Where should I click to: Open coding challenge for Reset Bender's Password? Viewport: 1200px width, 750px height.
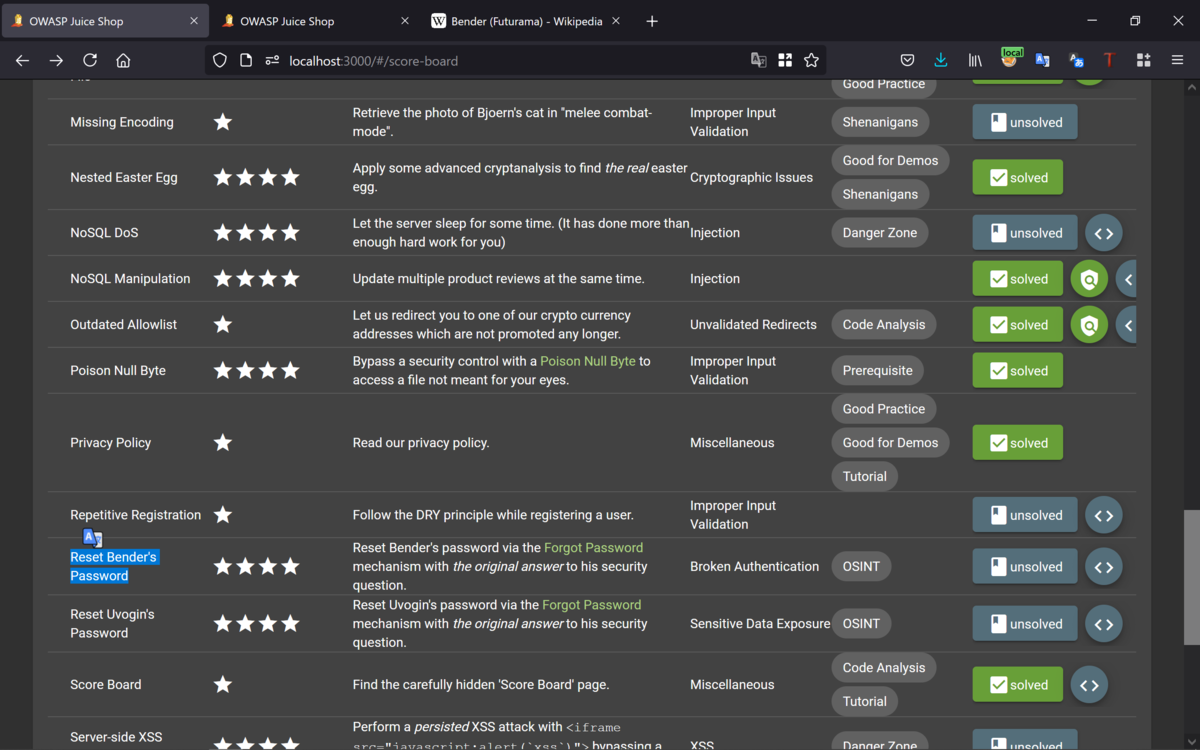1104,567
